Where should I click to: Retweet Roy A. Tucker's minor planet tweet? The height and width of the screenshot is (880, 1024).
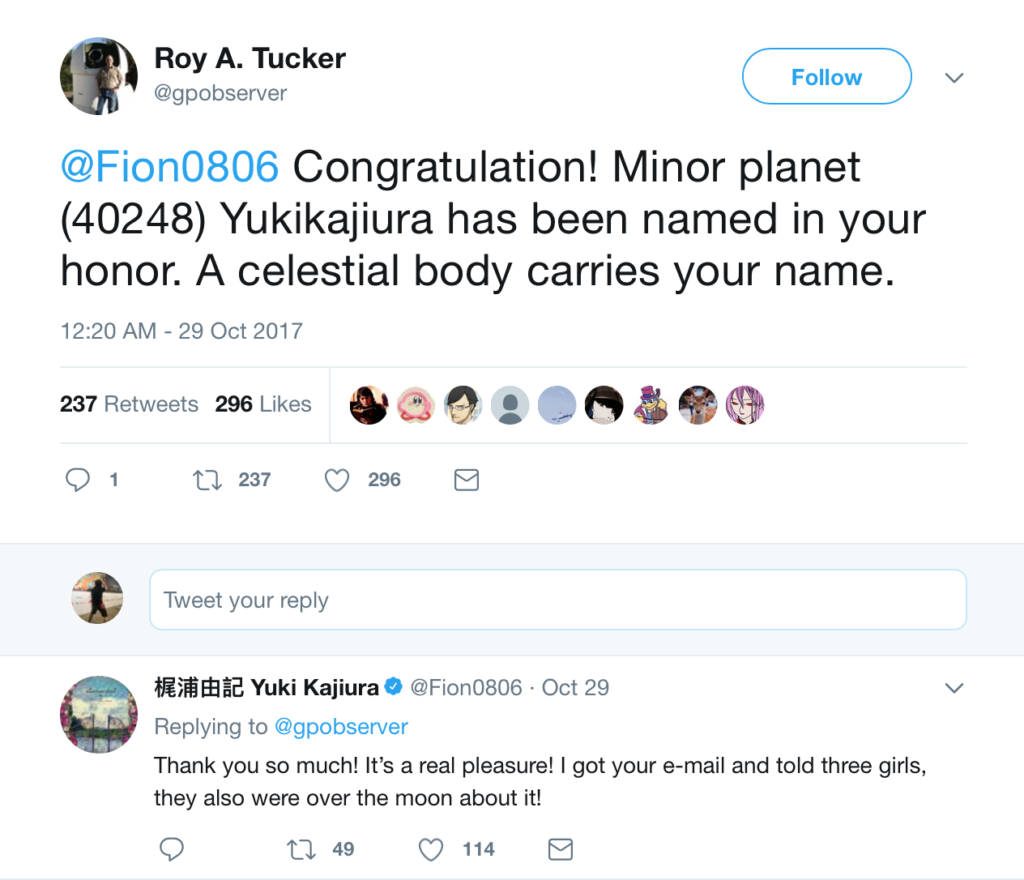207,480
